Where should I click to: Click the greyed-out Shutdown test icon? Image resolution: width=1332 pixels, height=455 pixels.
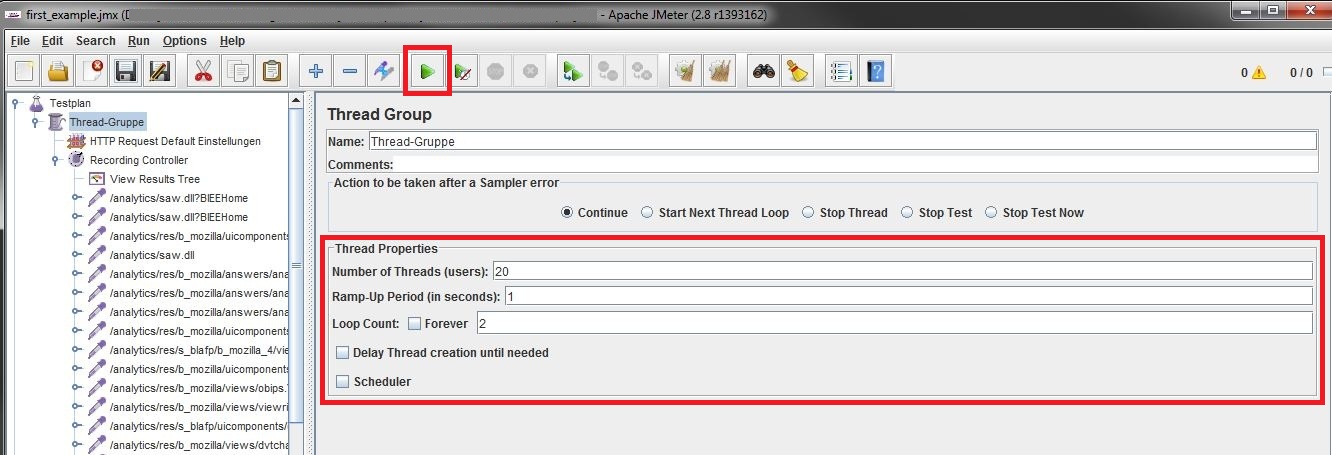530,71
